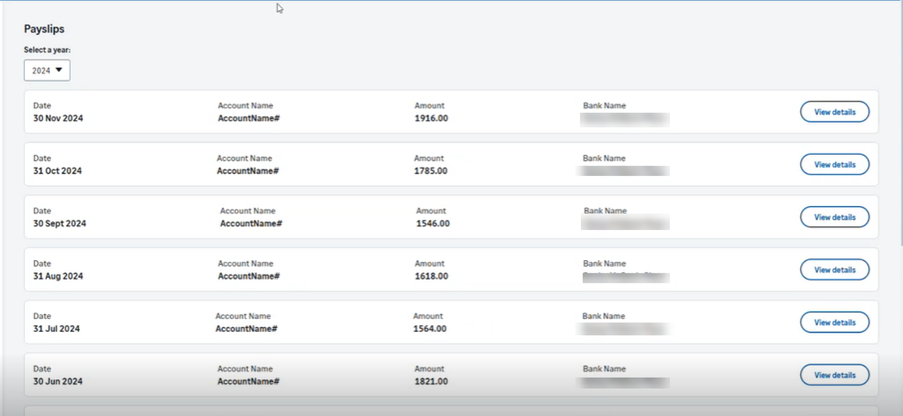Click the 'Select a year' label

click(47, 50)
